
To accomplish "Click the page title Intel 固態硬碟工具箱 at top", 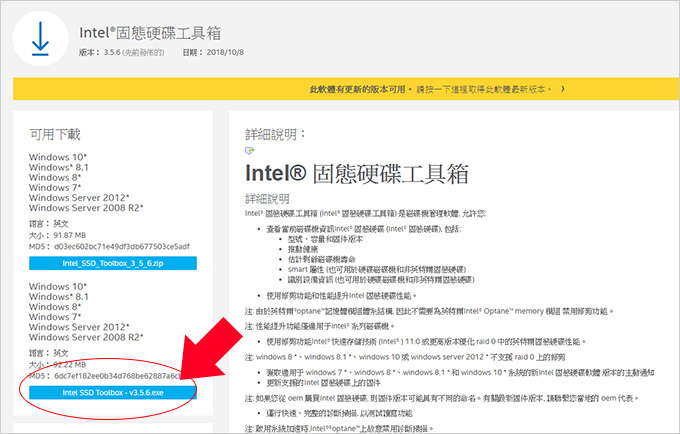I will tap(150, 33).
